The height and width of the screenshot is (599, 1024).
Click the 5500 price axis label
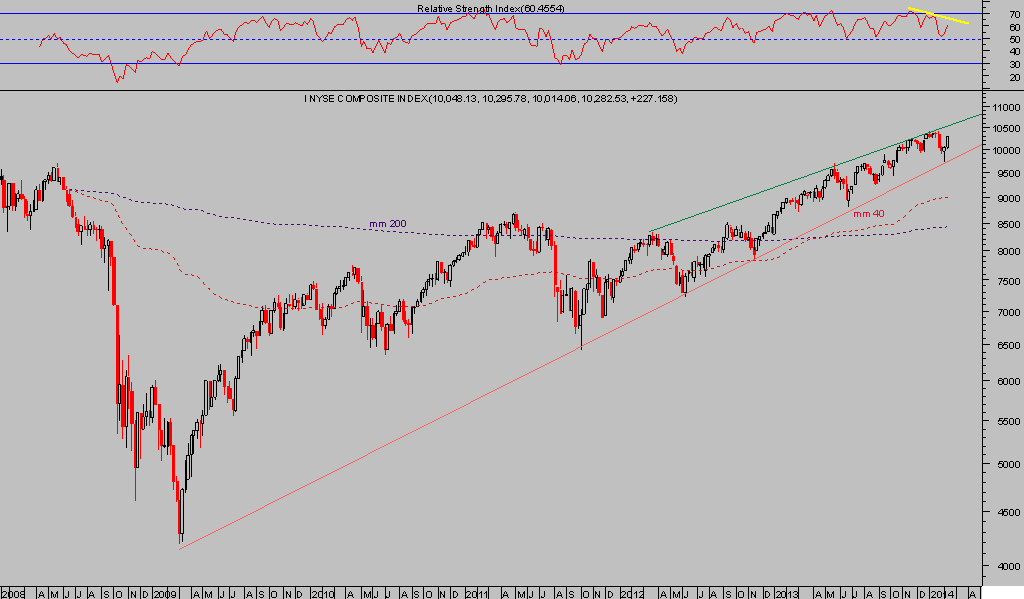tap(1003, 423)
